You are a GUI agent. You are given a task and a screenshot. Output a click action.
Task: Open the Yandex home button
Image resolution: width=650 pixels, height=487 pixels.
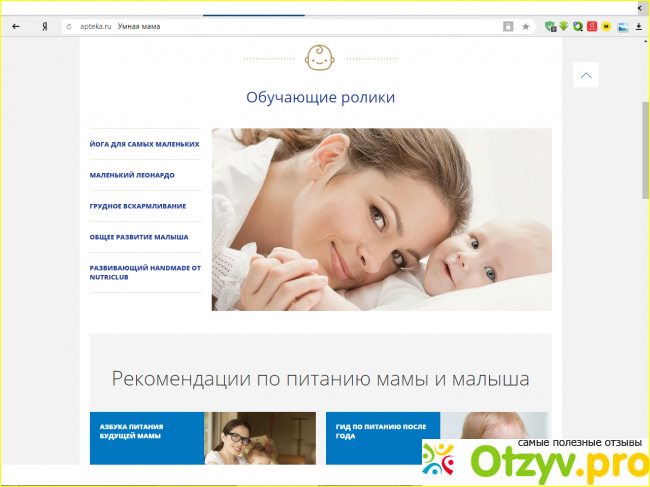pyautogui.click(x=44, y=26)
